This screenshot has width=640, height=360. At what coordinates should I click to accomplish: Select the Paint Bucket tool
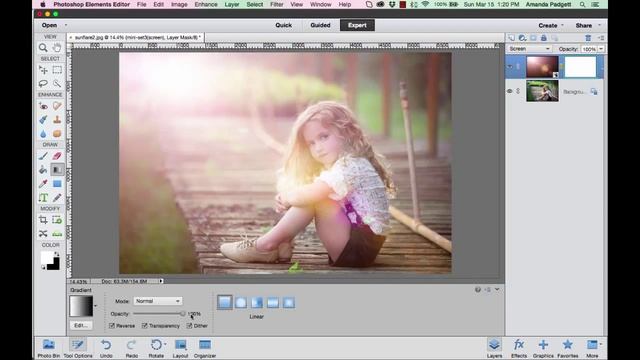click(x=43, y=170)
